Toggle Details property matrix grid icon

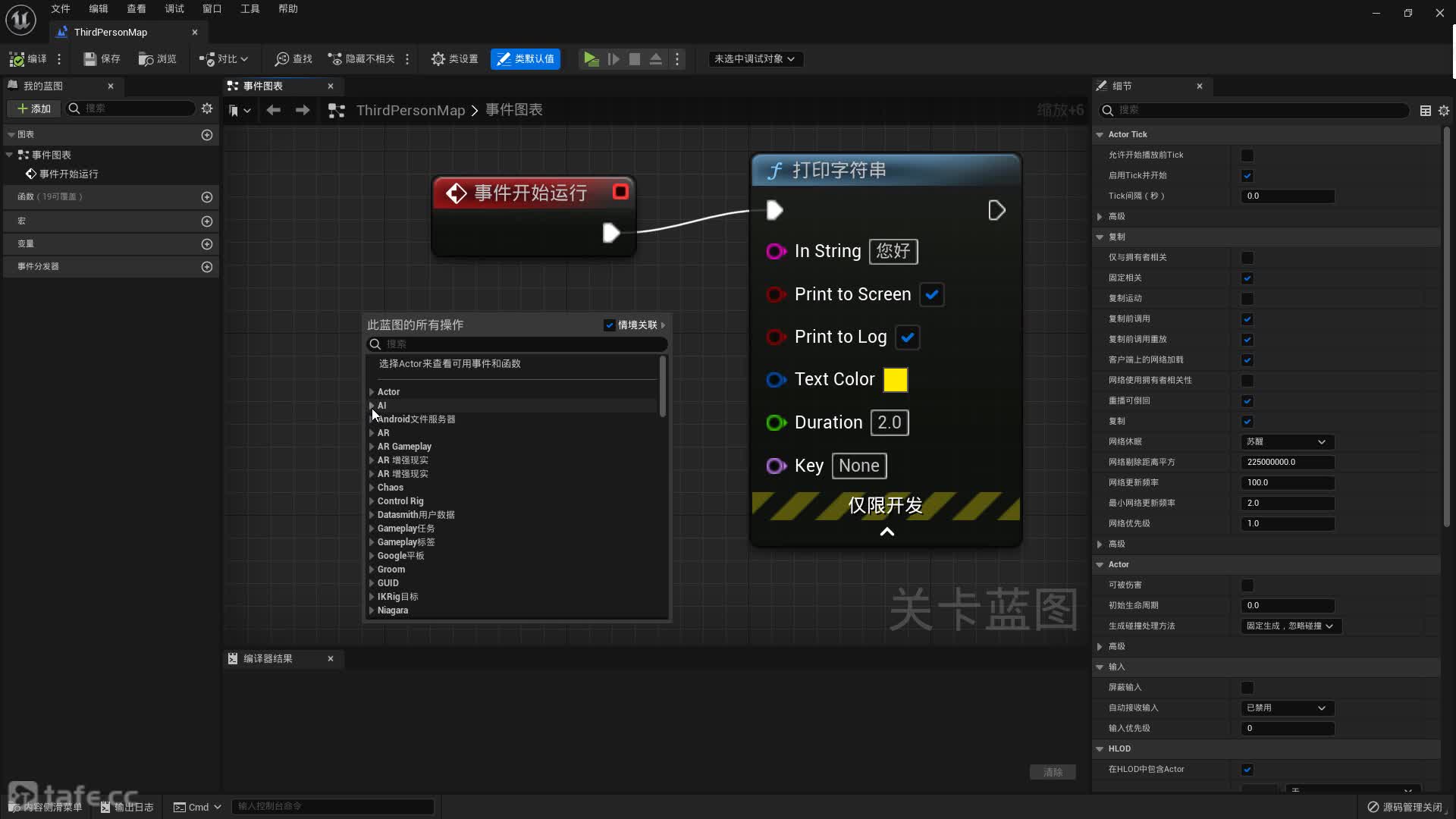(x=1426, y=110)
